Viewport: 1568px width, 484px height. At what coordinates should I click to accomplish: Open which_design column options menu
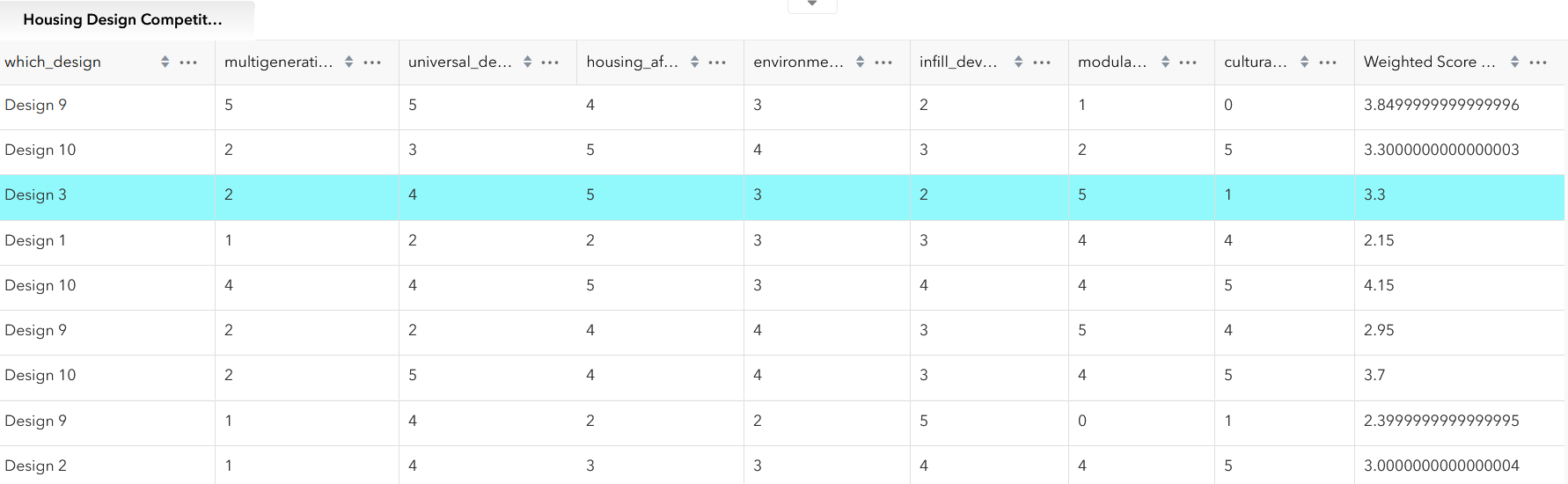pyautogui.click(x=188, y=62)
